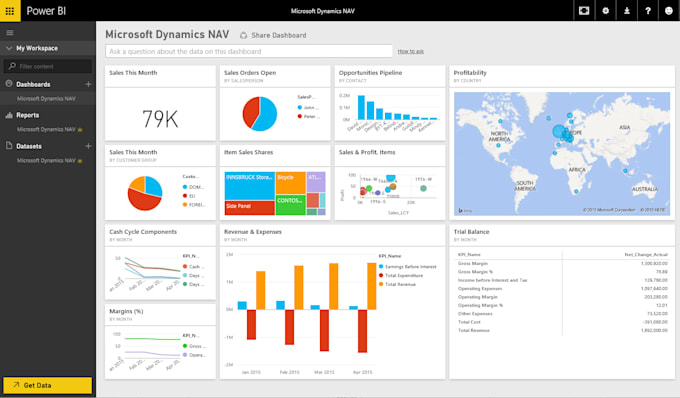This screenshot has width=680, height=398.
Task: Click the large Europe bubble on map
Action: click(x=559, y=131)
